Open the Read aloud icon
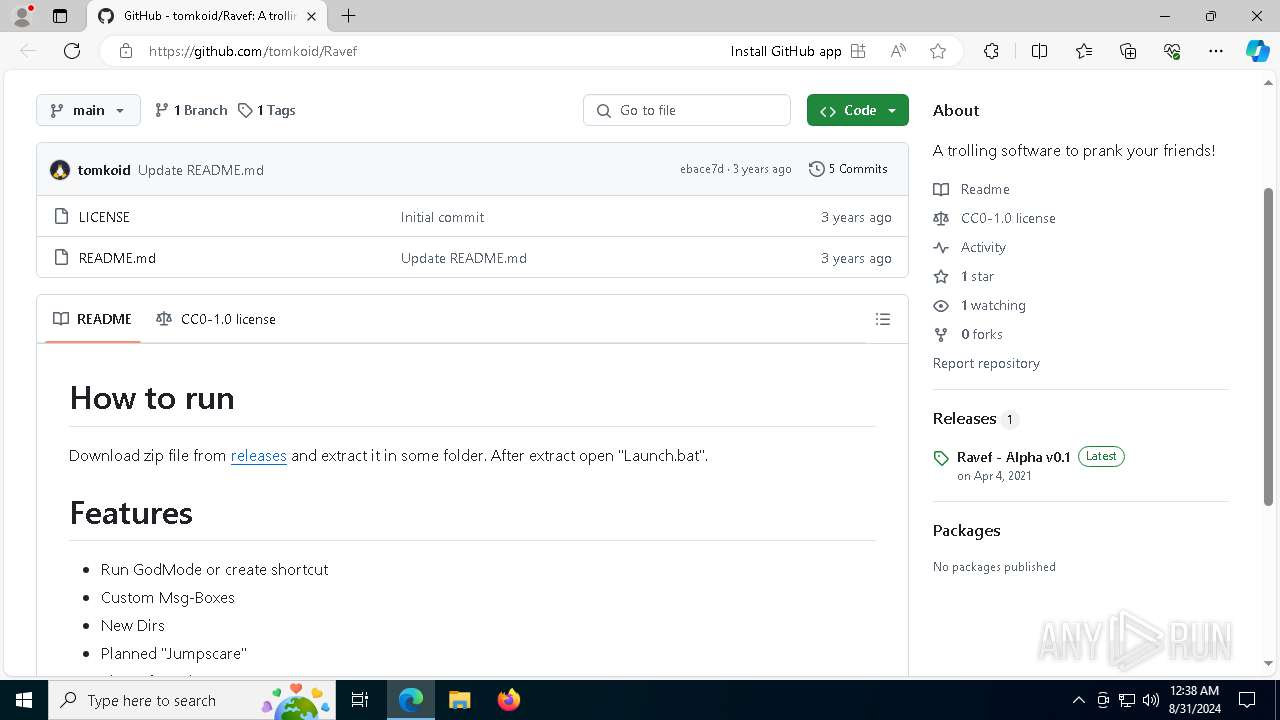 (898, 51)
